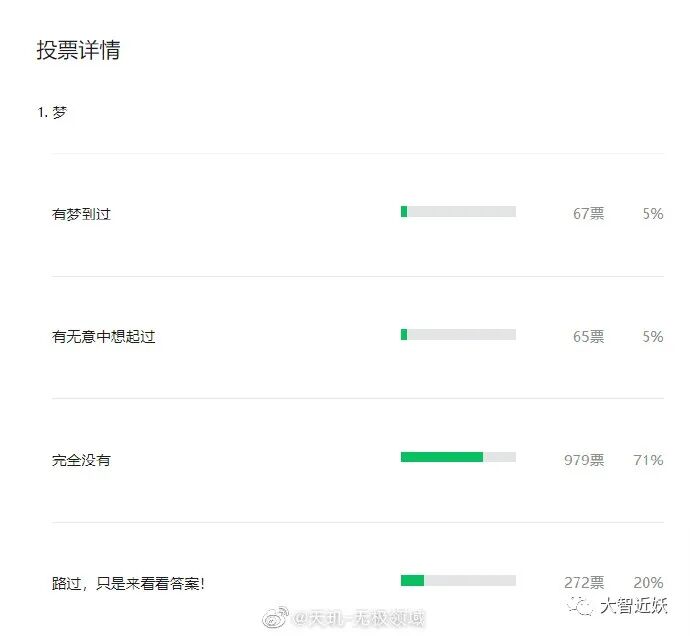This screenshot has width=690, height=636.
Task: Open the Weibo username watermark link
Action: tap(358, 618)
